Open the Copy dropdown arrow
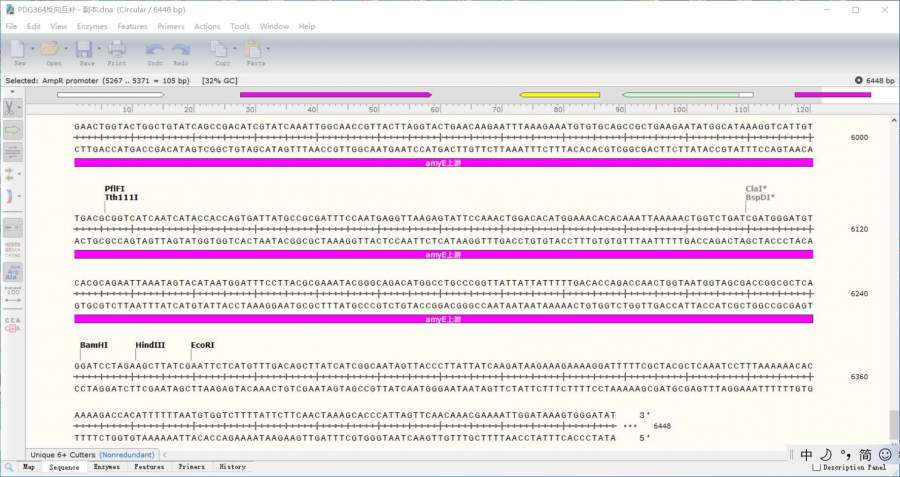The image size is (900, 477). (234, 48)
